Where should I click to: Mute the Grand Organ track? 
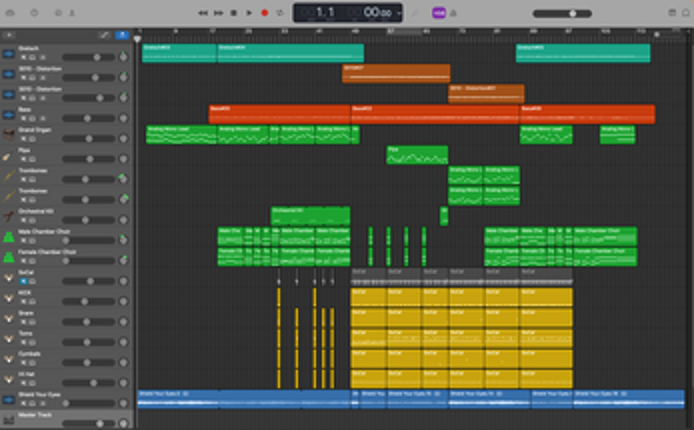23,138
